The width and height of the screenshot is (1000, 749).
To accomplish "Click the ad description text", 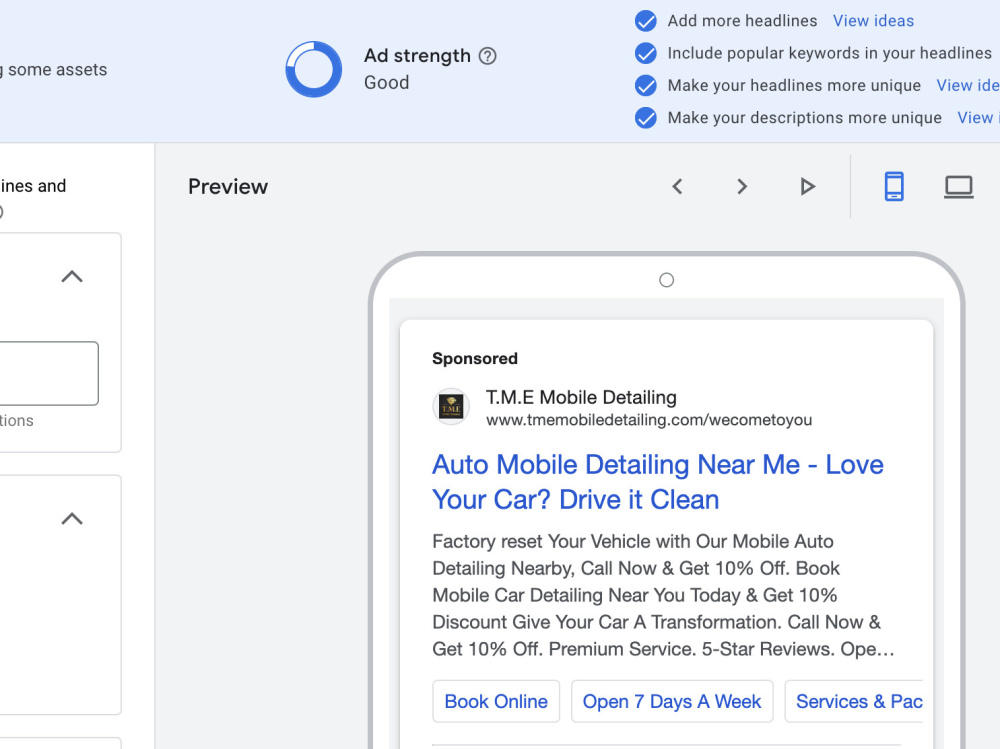I will tap(663, 595).
